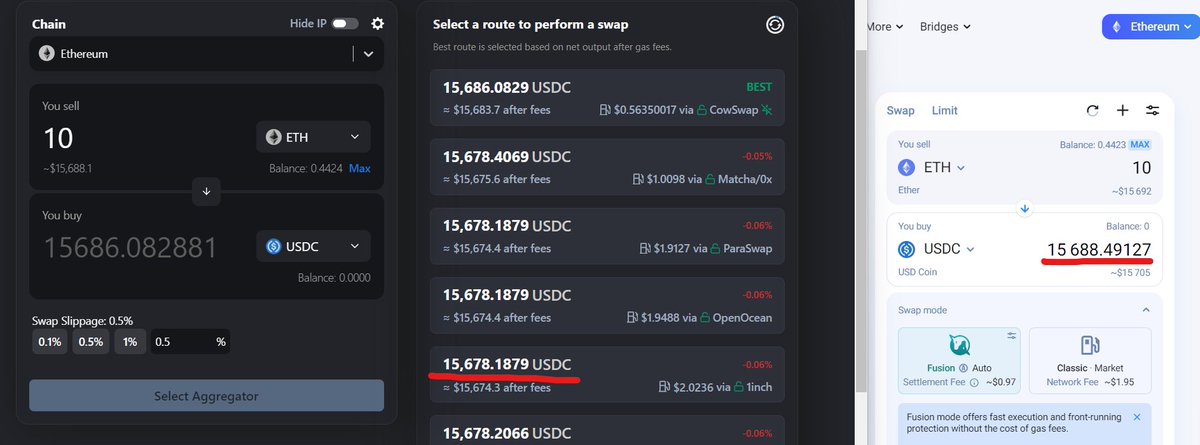The width and height of the screenshot is (1200, 445).
Task: Select Classic Market swap mode
Action: (x=1090, y=359)
